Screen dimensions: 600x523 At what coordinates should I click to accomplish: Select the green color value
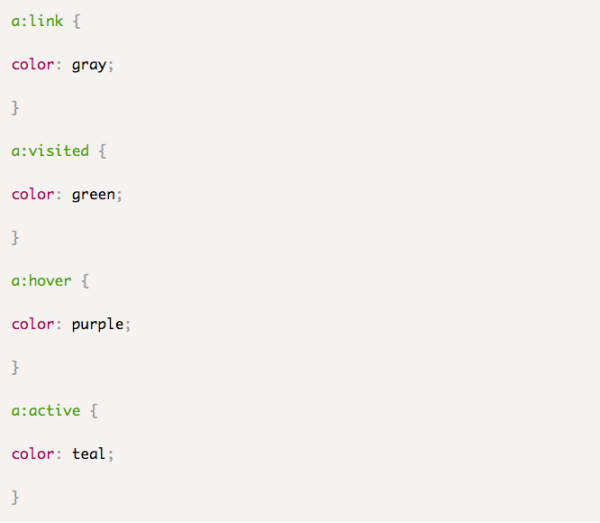tap(93, 194)
